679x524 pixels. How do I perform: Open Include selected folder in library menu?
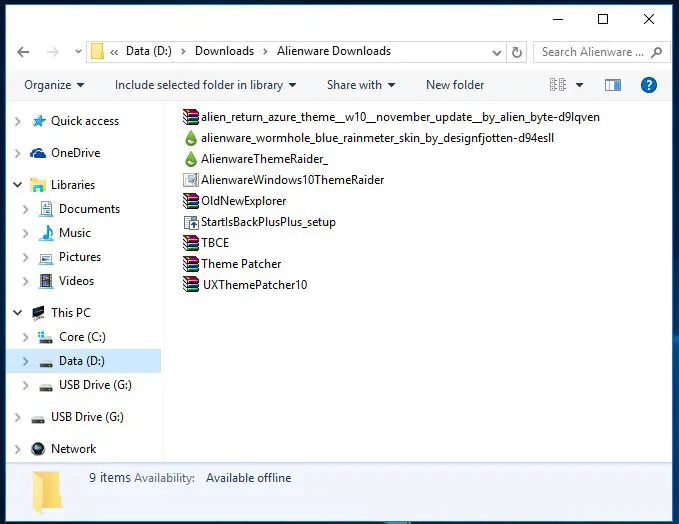(206, 85)
